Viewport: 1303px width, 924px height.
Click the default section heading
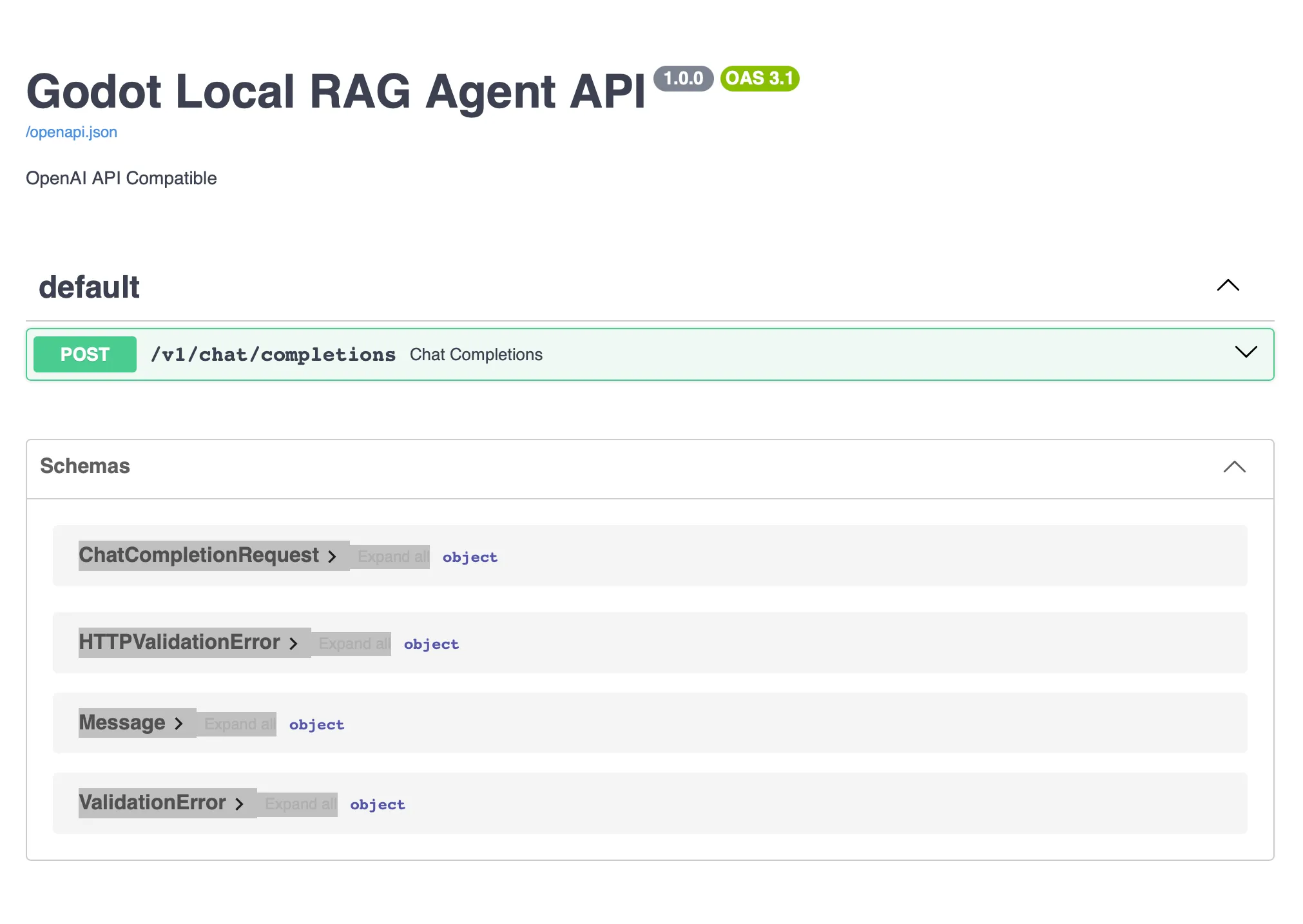(89, 287)
